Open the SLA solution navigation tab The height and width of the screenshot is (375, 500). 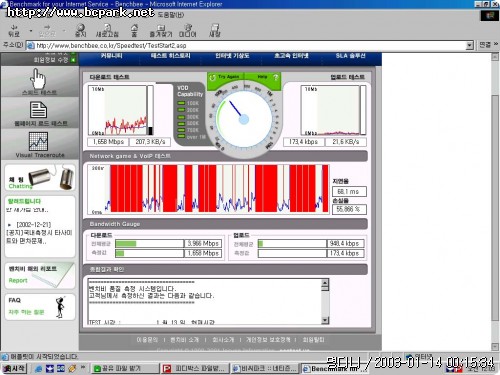(x=350, y=56)
